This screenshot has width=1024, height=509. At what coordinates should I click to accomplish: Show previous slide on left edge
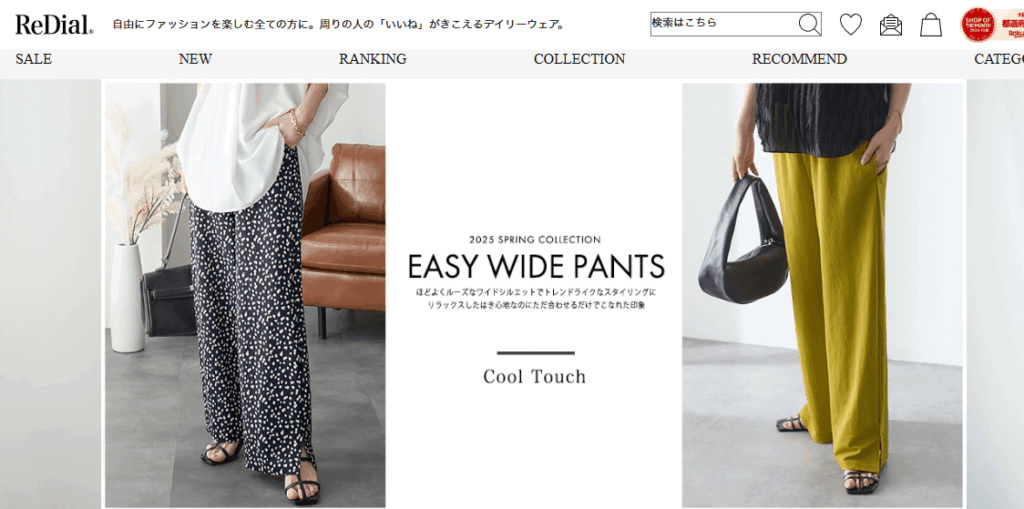coord(50,294)
